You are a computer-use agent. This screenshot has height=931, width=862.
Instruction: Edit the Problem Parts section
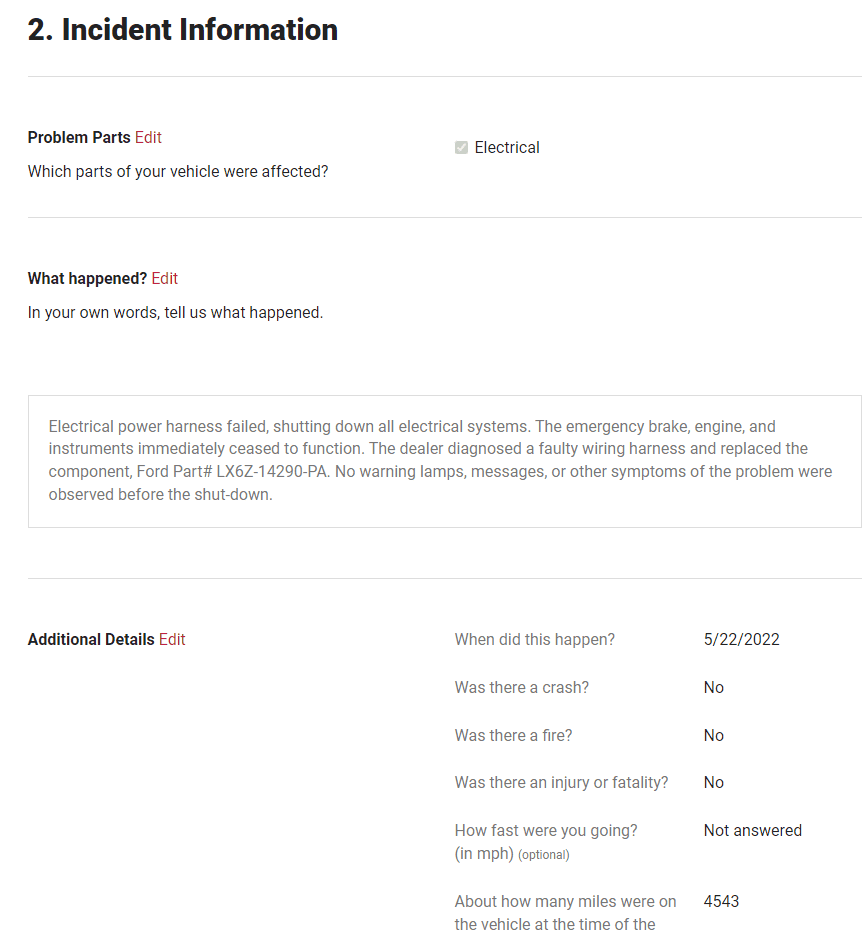[148, 137]
